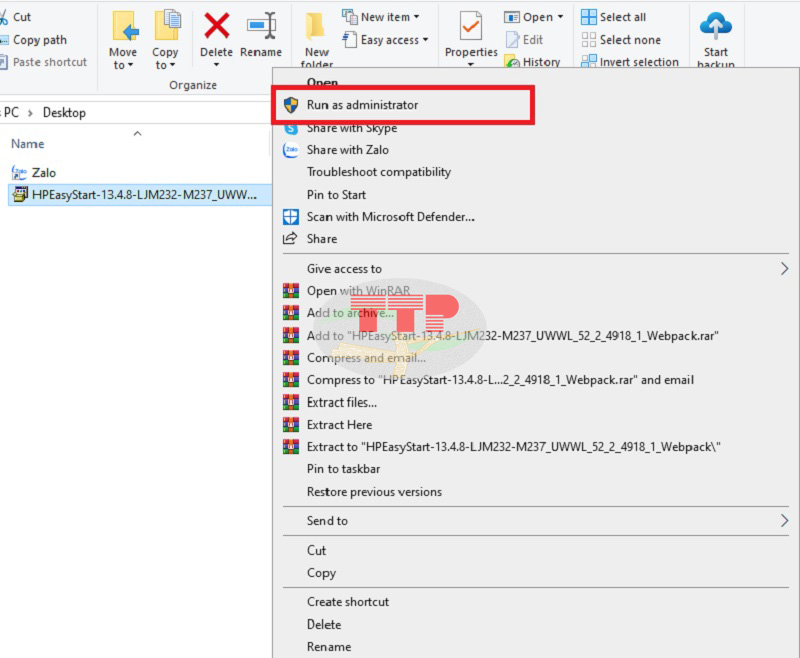Click Select none in ribbon
This screenshot has height=658, width=800.
(x=621, y=39)
